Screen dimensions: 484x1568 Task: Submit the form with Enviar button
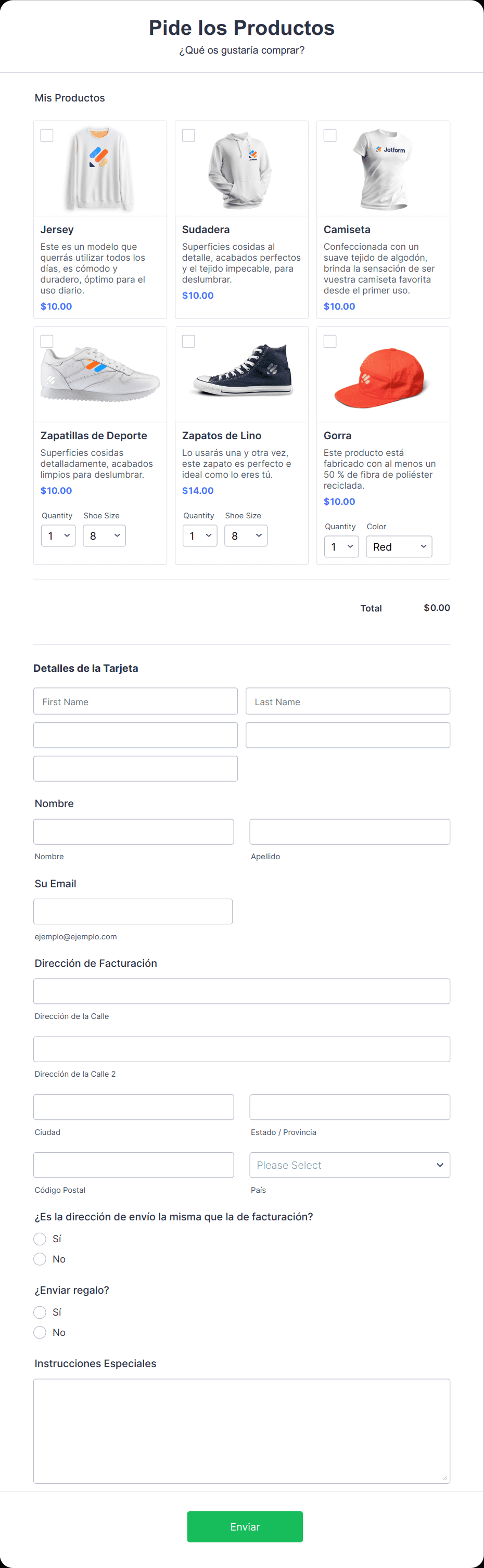point(245,1526)
